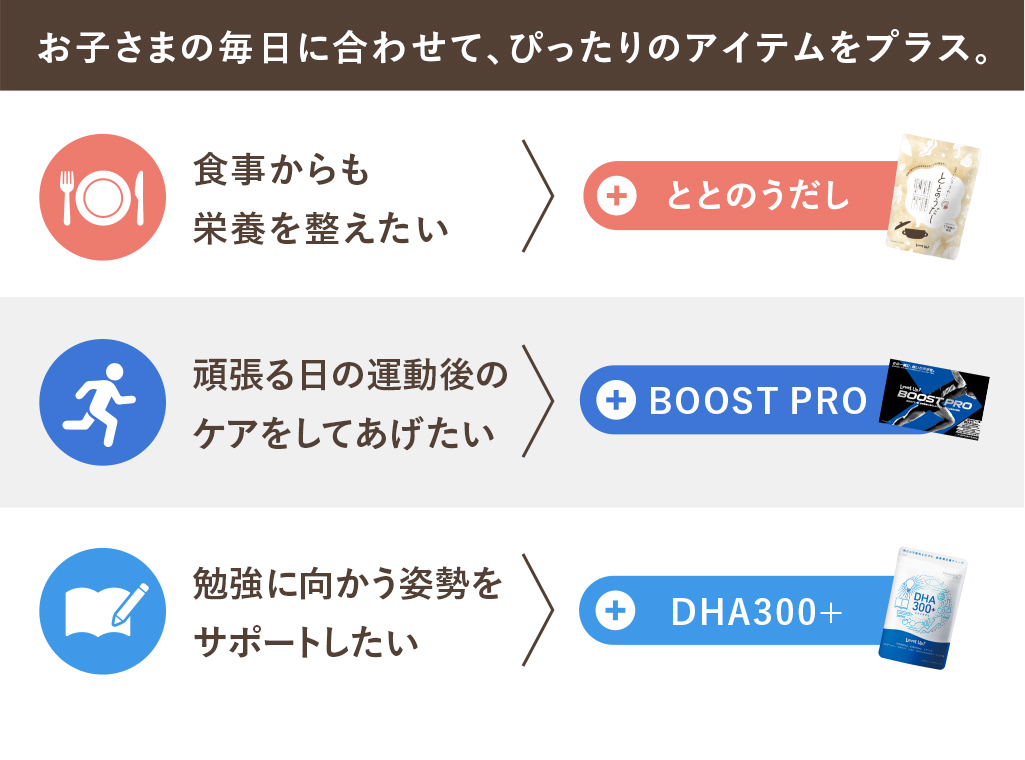Click the plus icon on DHA300+ button
The height and width of the screenshot is (760, 1025).
616,610
